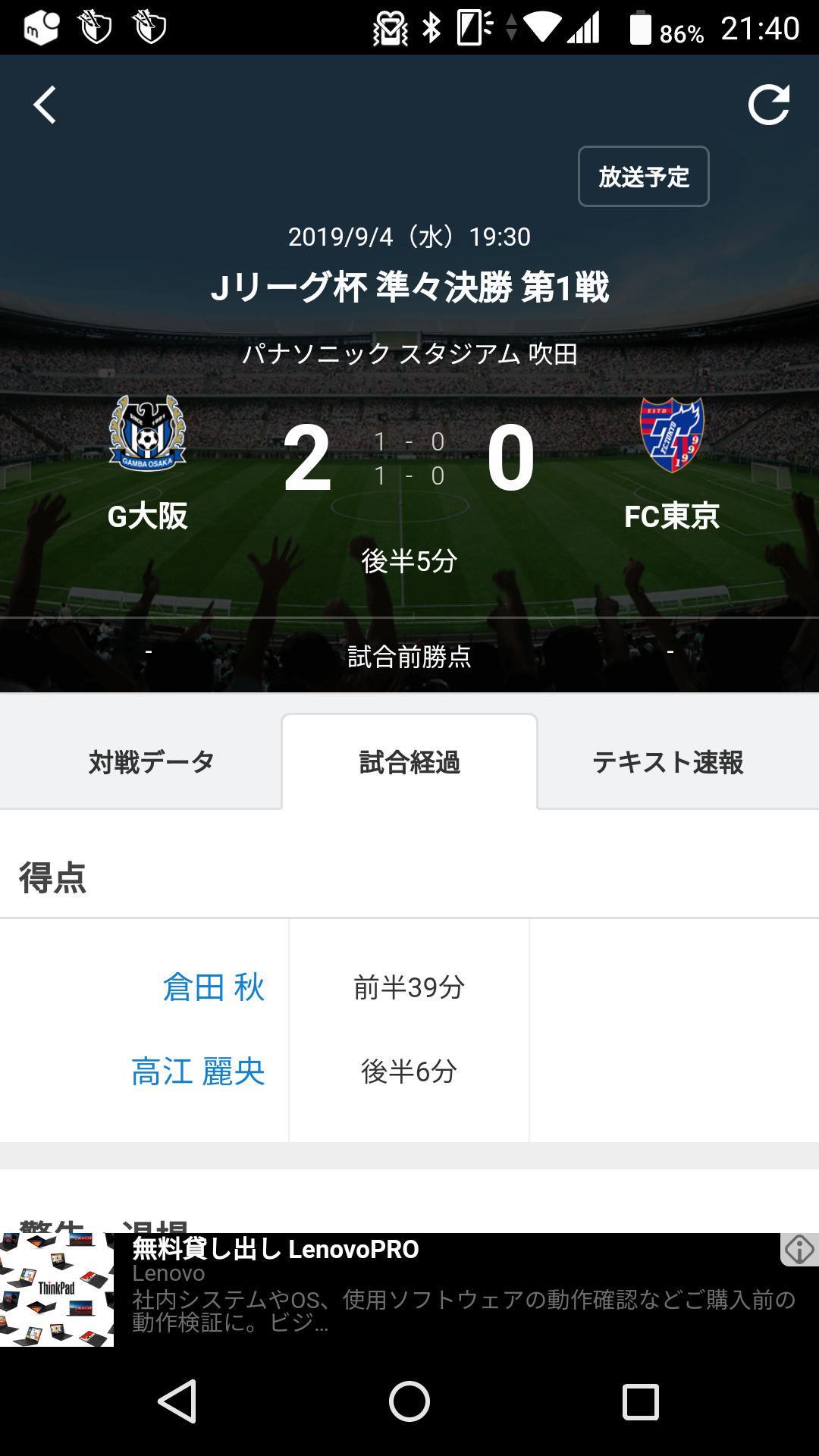Tap the FC東京 team name

[672, 516]
